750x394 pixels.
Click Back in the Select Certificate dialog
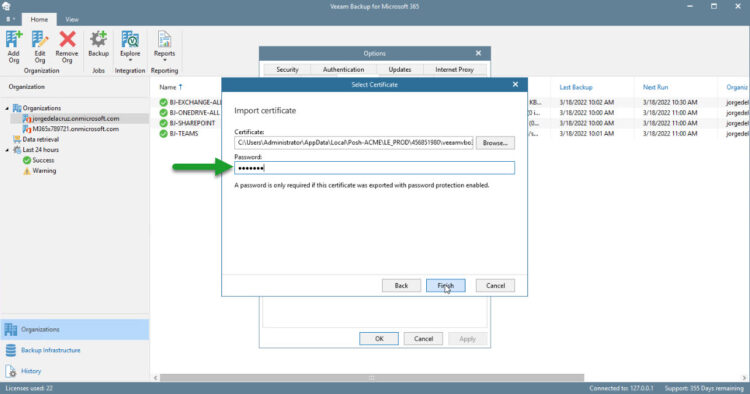[401, 285]
